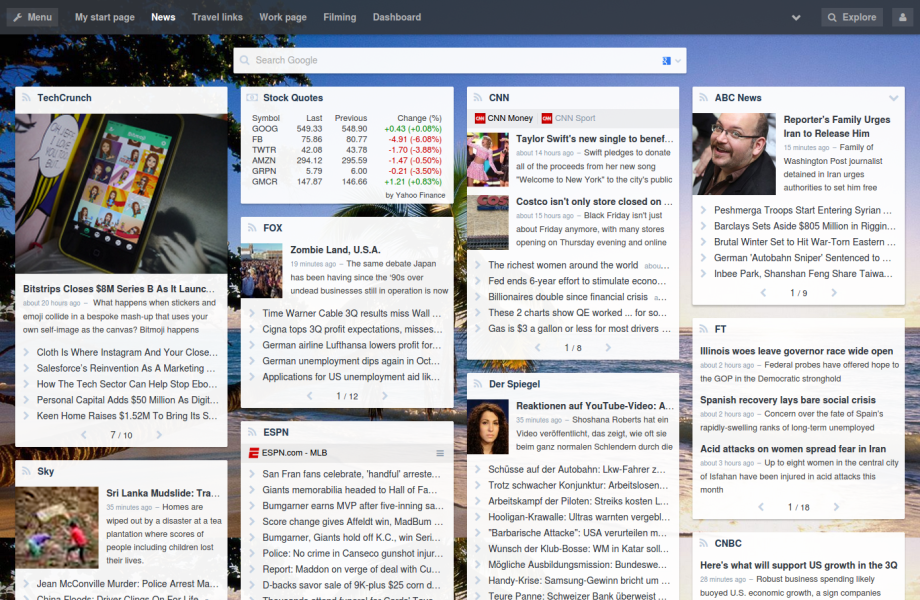This screenshot has height=600, width=920.
Task: Go to next CNN page
Action: pyautogui.click(x=608, y=347)
